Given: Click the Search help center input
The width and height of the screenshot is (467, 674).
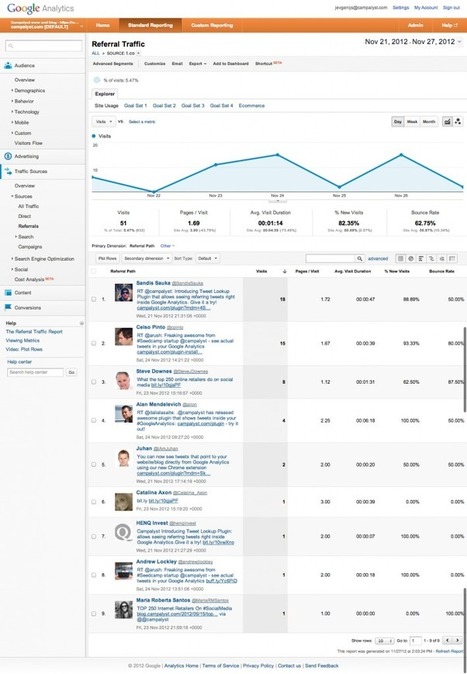Looking at the screenshot, I should coord(35,372).
